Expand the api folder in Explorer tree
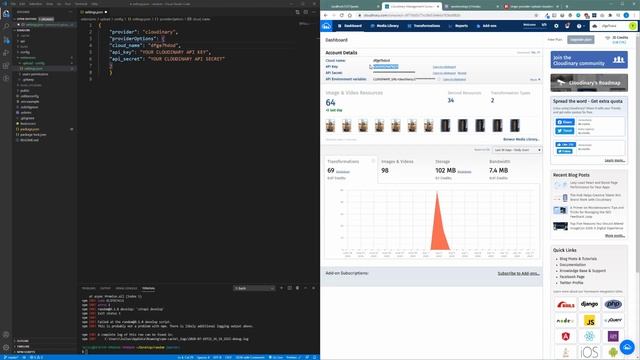This screenshot has height=360, width=640. pos(23,41)
